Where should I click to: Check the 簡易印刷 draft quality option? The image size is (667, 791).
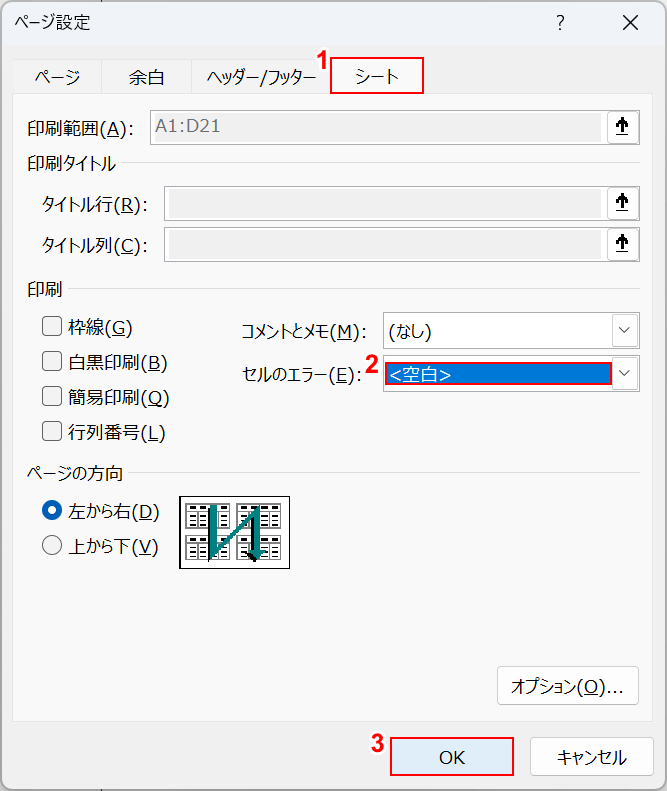52,397
